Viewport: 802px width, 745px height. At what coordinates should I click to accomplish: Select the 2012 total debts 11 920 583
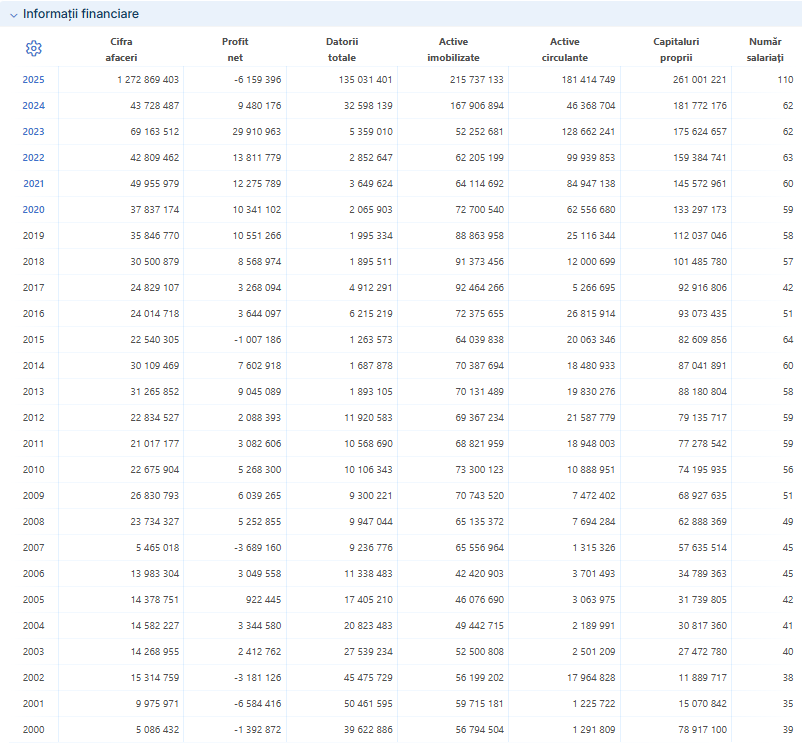tap(368, 418)
